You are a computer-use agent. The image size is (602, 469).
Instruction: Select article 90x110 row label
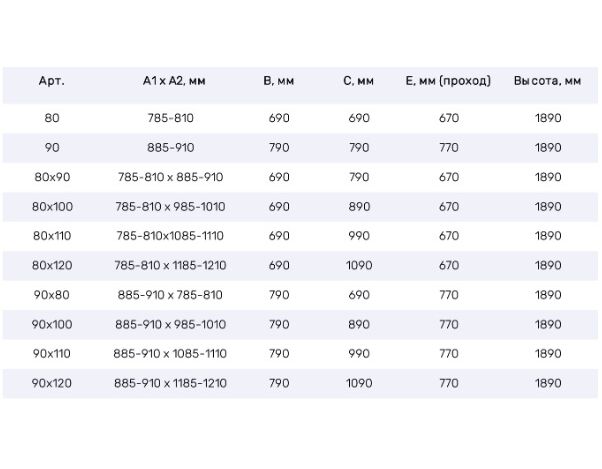(52, 353)
